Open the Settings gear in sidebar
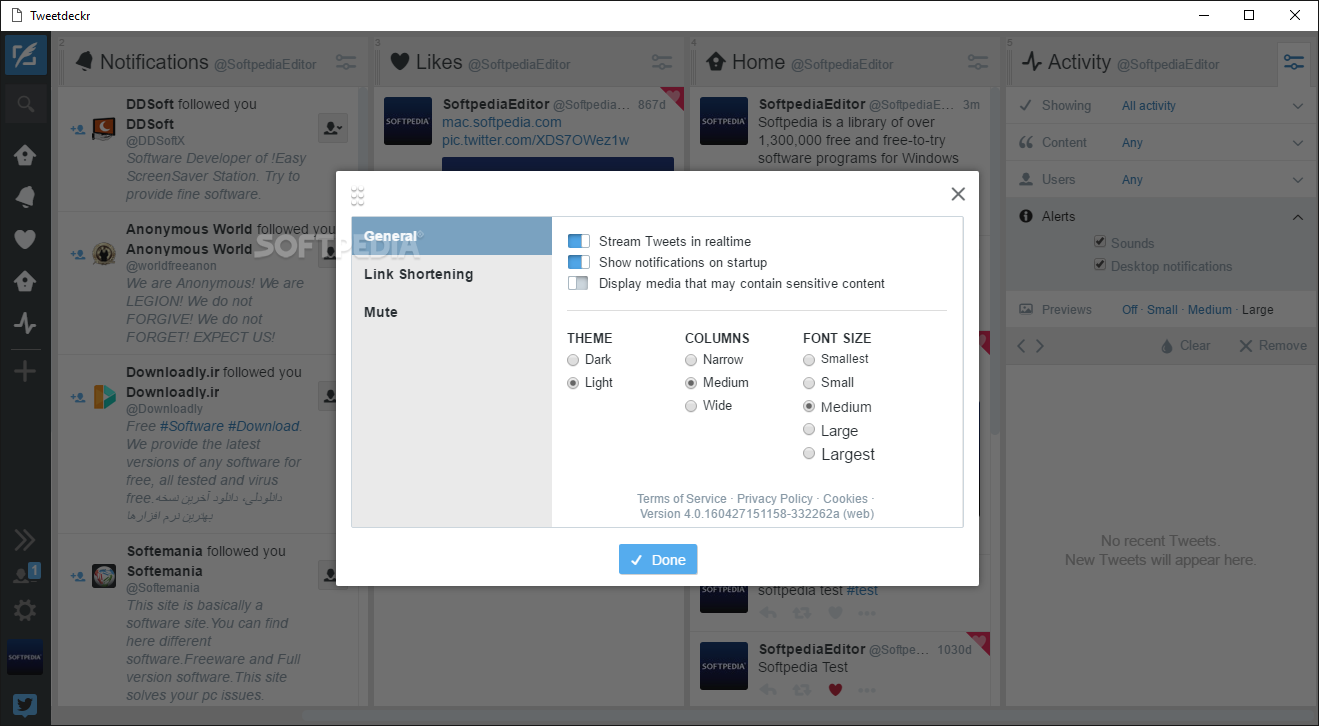The image size is (1319, 726). pyautogui.click(x=25, y=610)
